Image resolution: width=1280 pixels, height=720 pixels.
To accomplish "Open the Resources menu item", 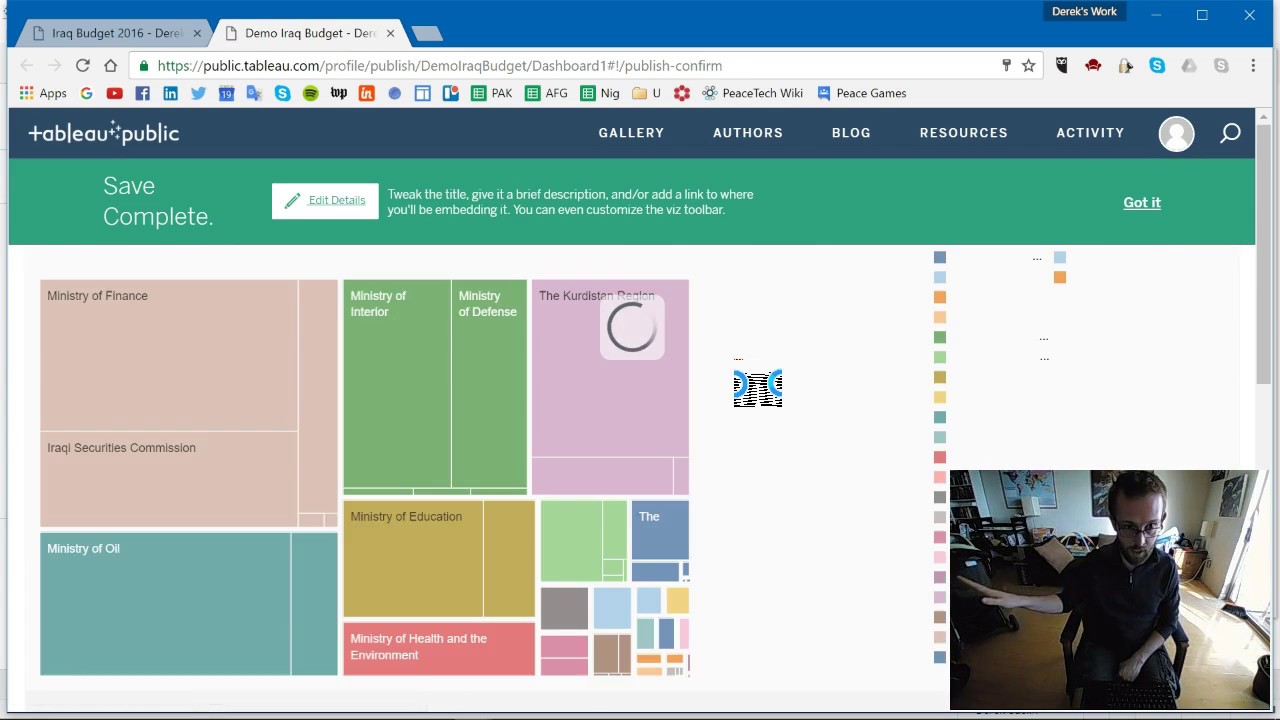I will [x=964, y=133].
